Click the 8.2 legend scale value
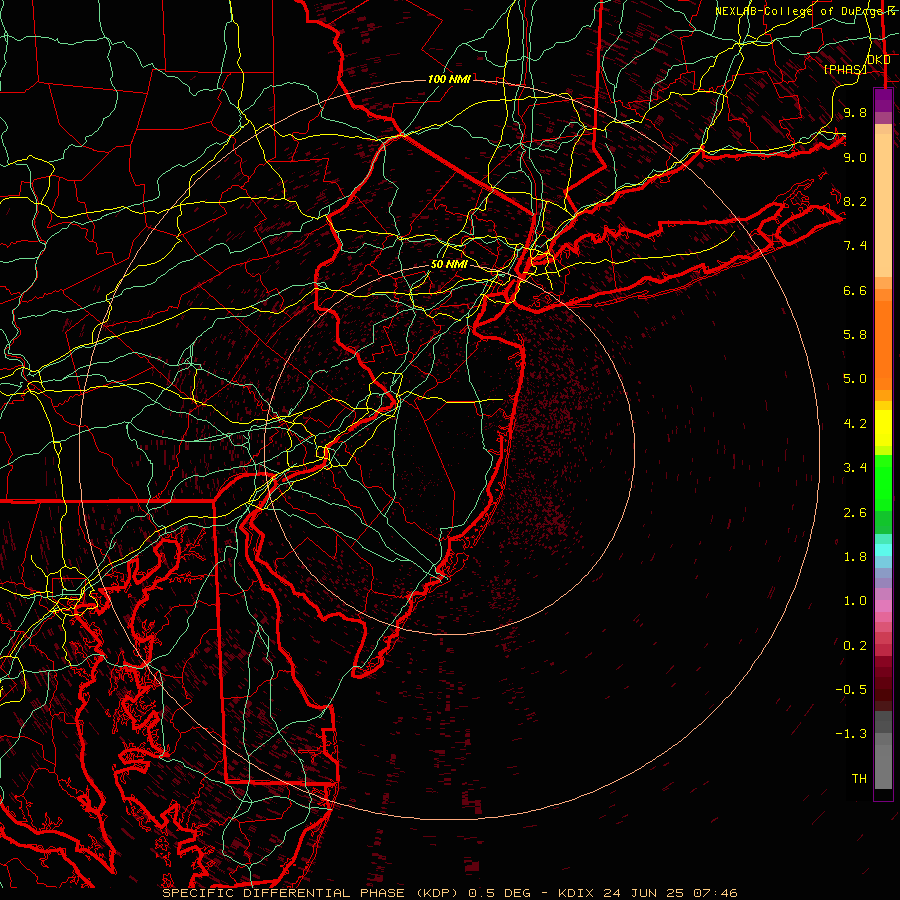 point(855,201)
